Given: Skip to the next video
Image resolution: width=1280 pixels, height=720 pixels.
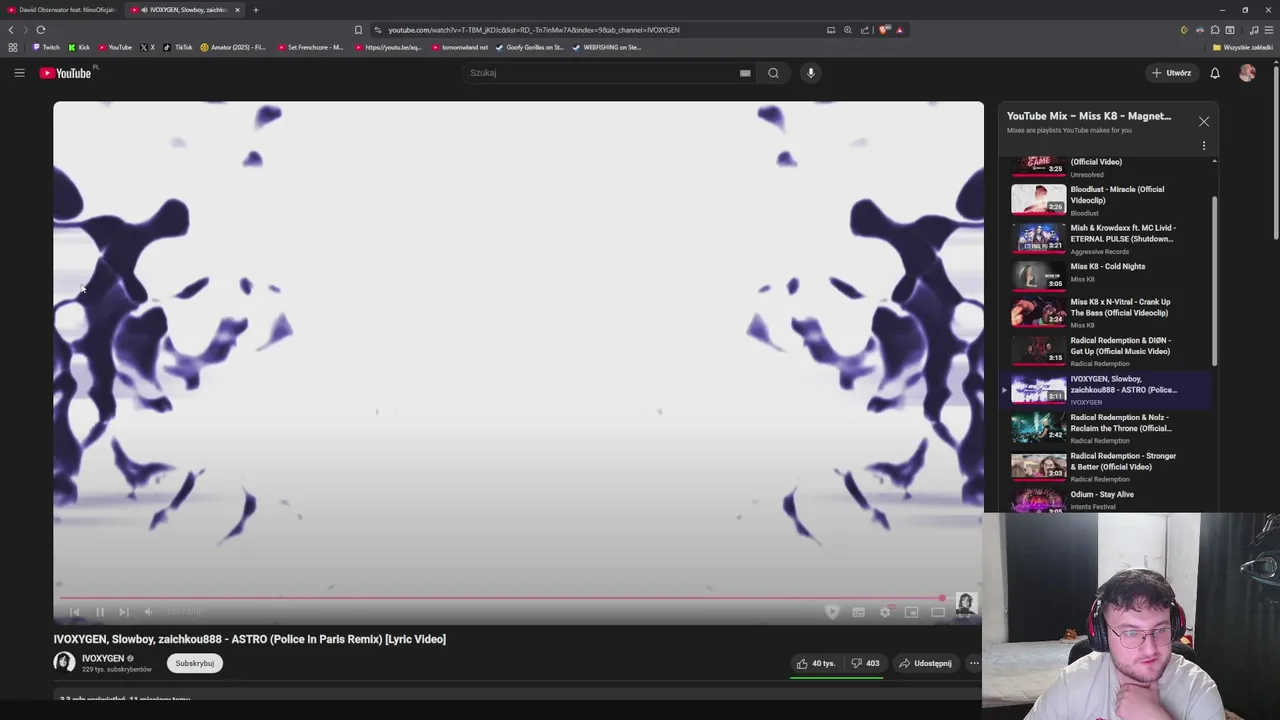Looking at the screenshot, I should click(x=124, y=612).
